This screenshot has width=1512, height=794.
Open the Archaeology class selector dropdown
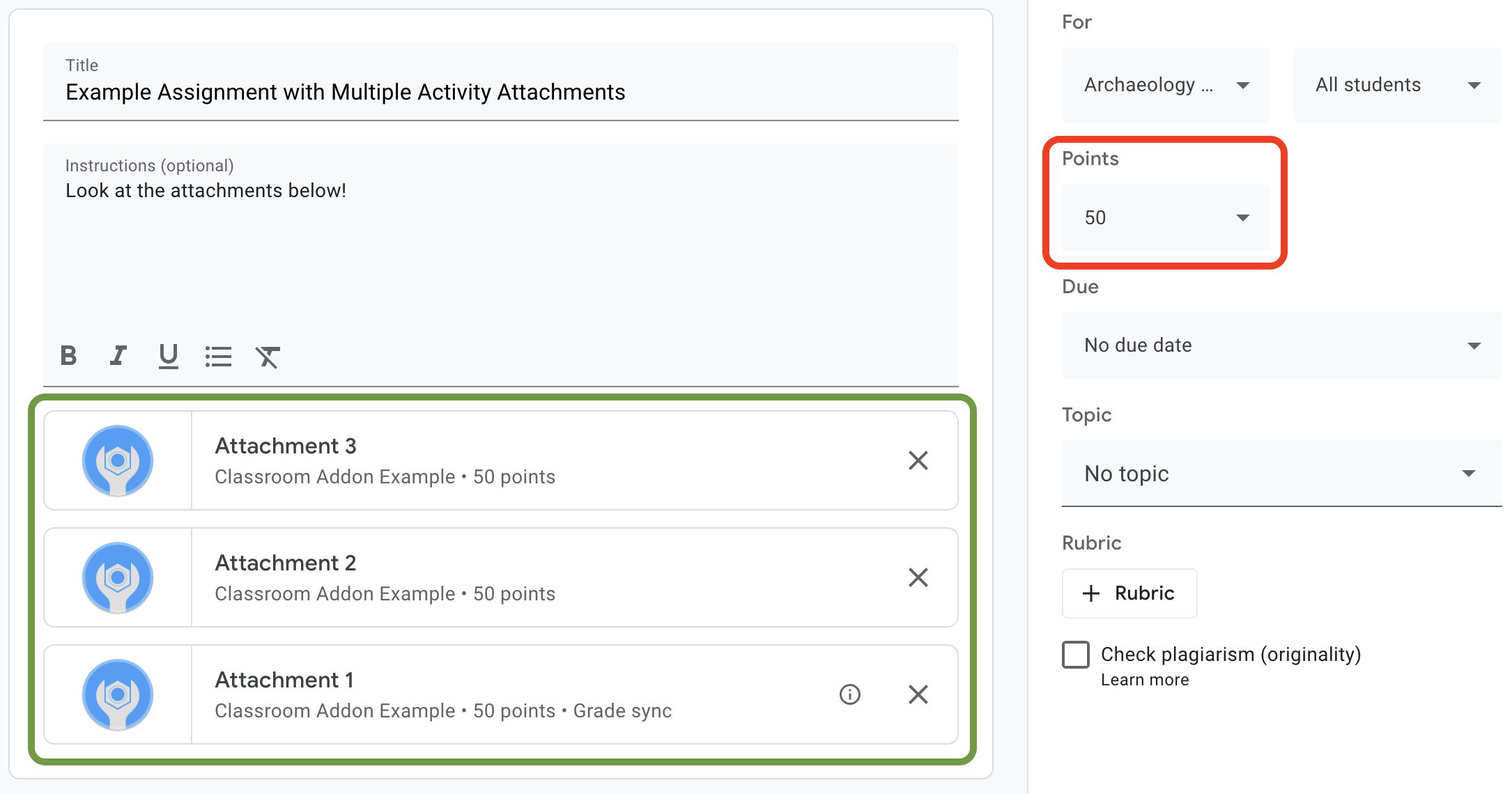click(1164, 84)
